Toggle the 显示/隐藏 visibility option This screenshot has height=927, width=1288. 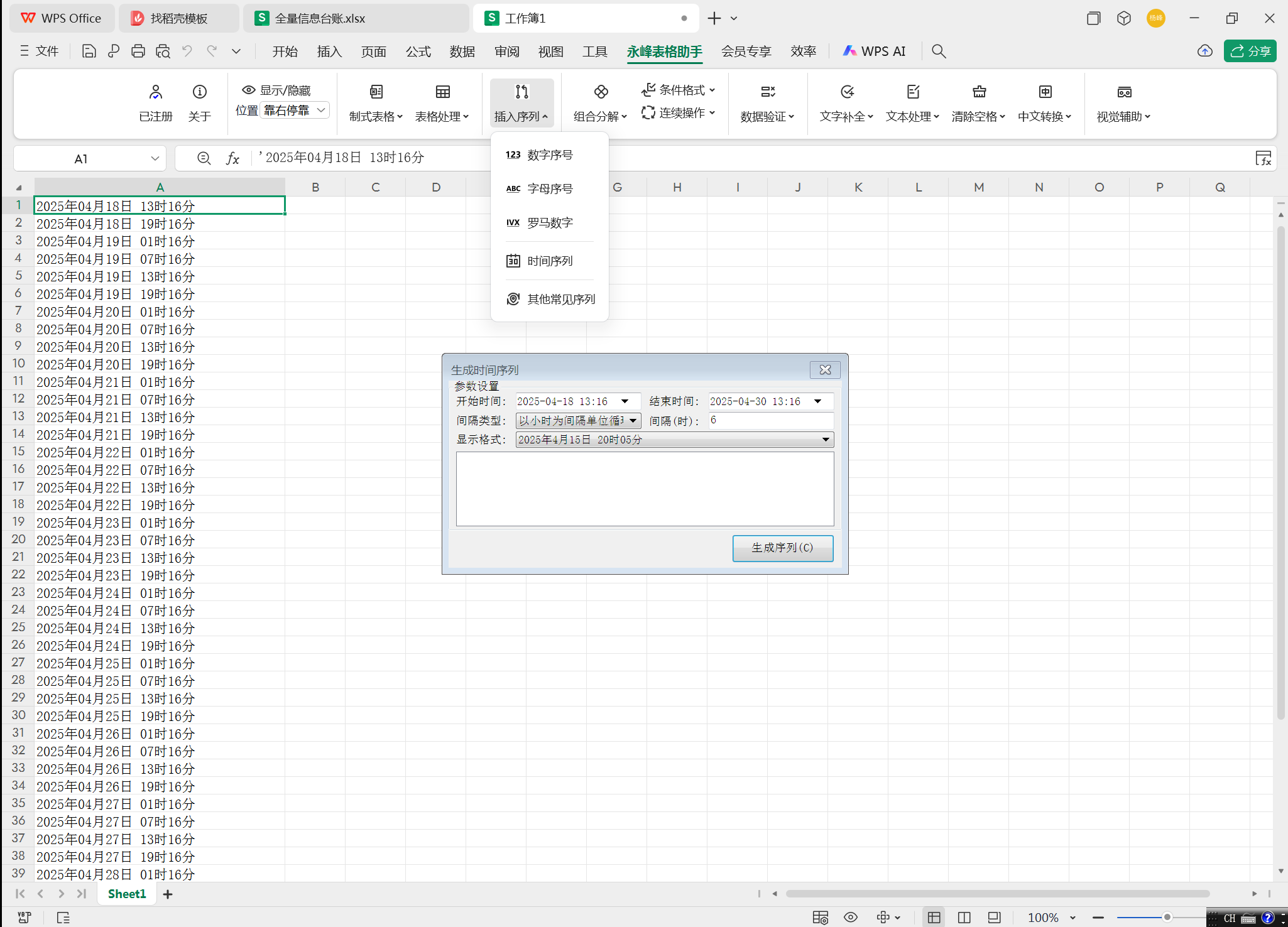(x=275, y=89)
